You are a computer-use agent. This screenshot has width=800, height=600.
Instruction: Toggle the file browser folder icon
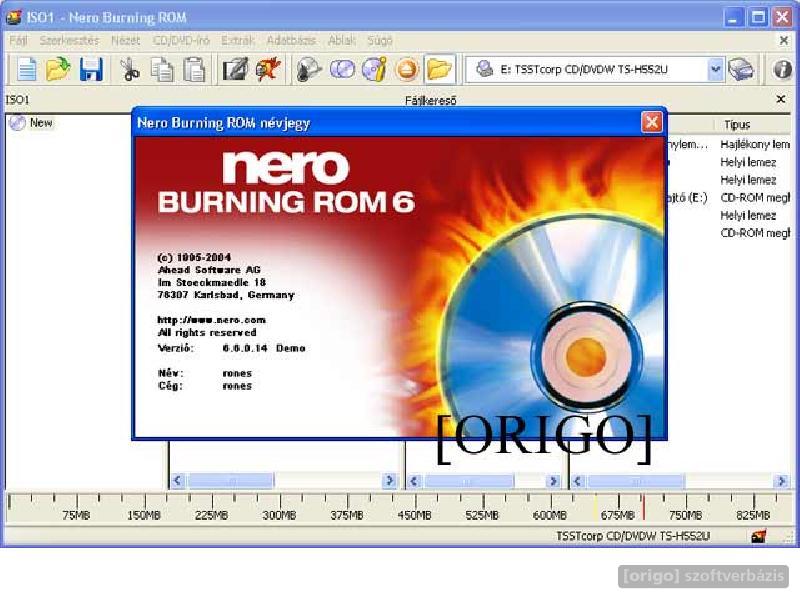tap(439, 69)
